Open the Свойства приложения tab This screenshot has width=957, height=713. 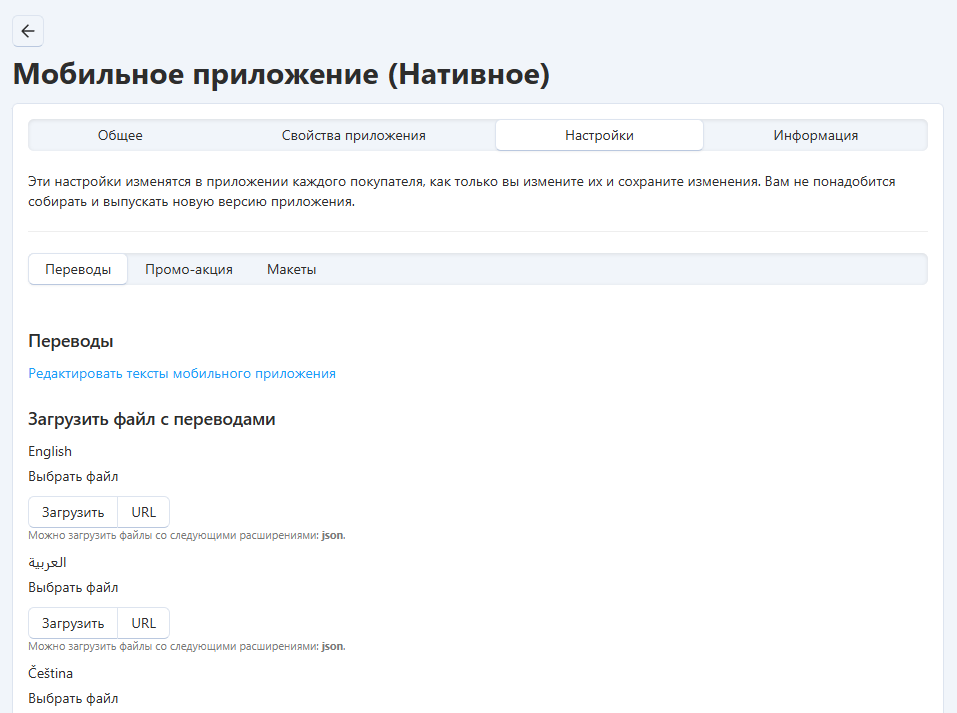tap(353, 135)
